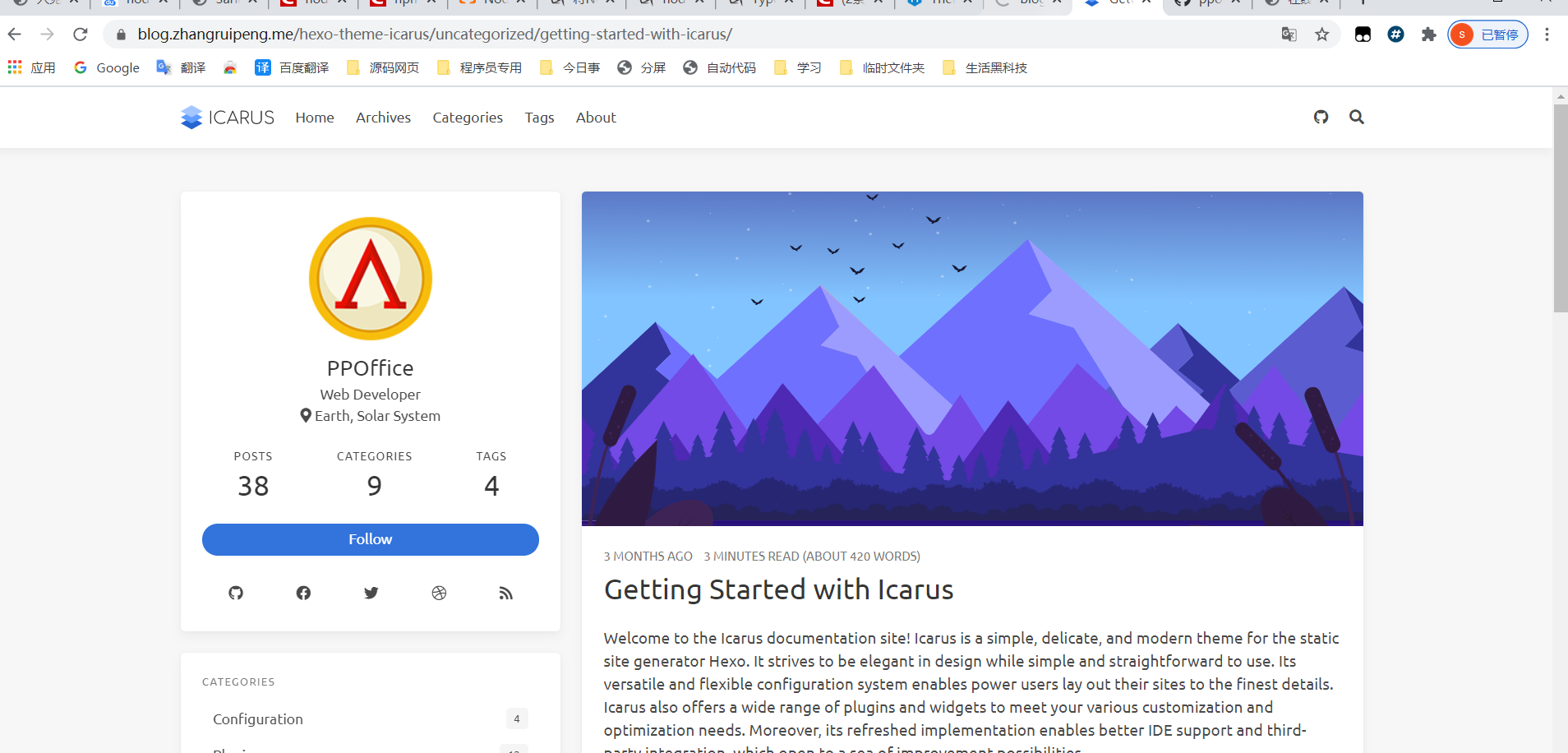Open the 百度翻译 bookmark
The width and height of the screenshot is (1568, 753).
(x=292, y=67)
